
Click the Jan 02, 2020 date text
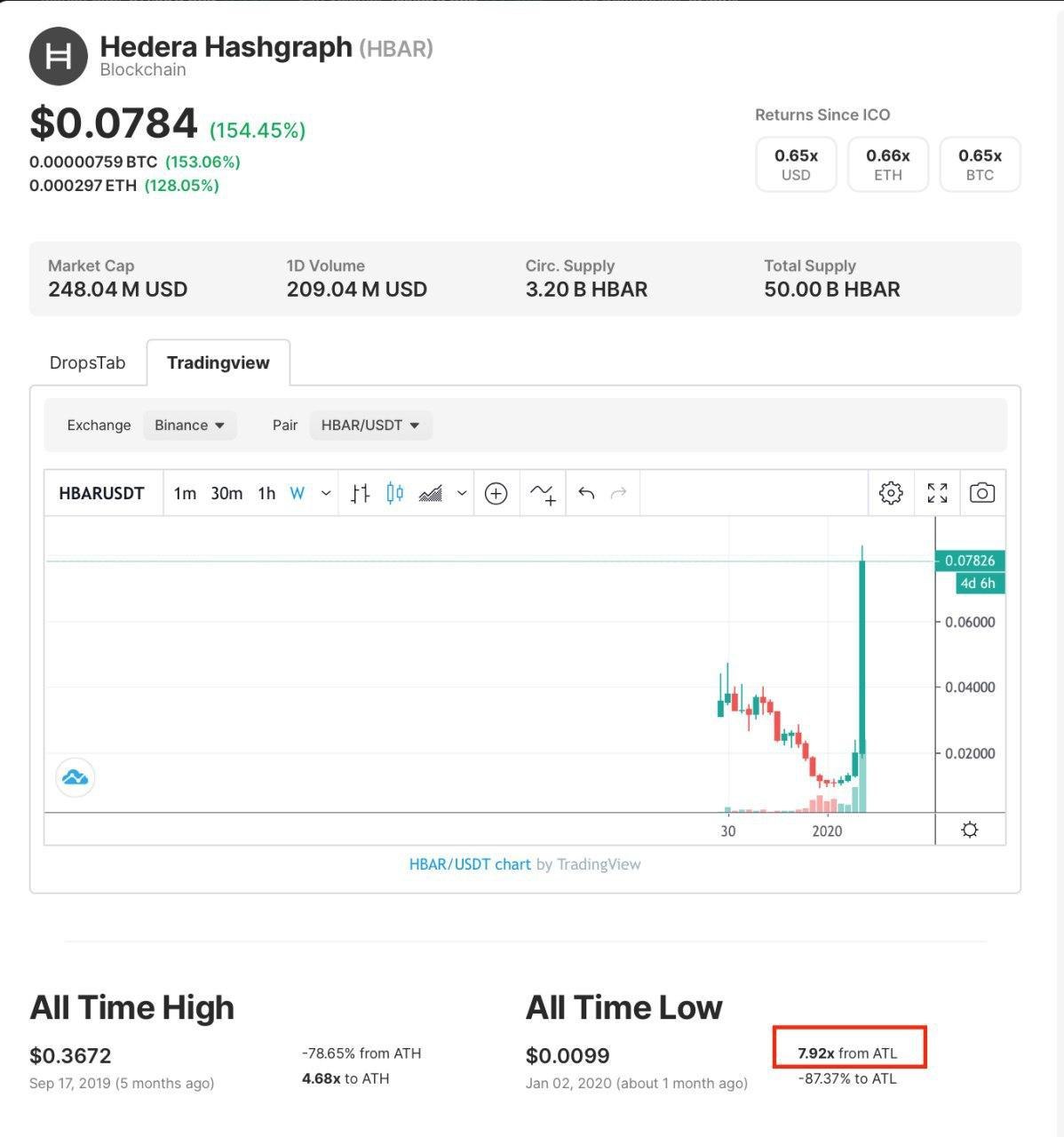637,1084
